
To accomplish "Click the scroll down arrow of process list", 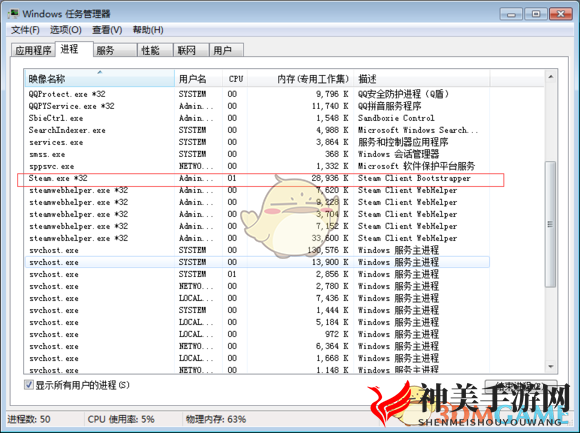I will point(551,366).
